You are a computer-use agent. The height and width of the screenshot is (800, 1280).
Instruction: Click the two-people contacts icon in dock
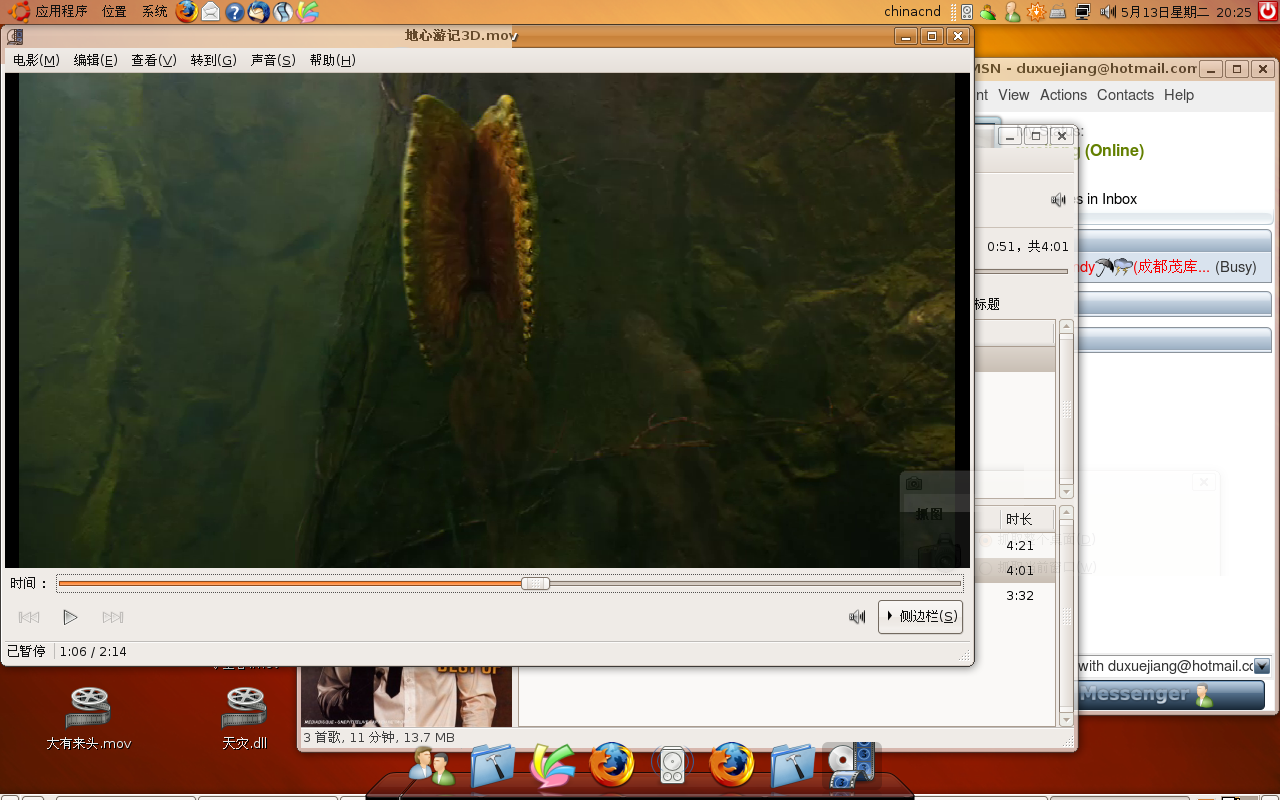(431, 766)
